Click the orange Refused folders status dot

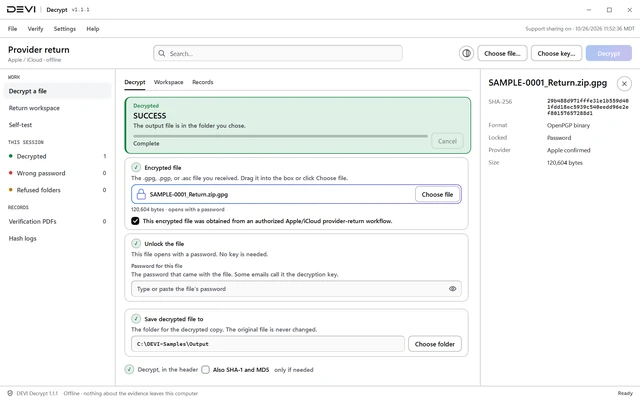point(11,190)
